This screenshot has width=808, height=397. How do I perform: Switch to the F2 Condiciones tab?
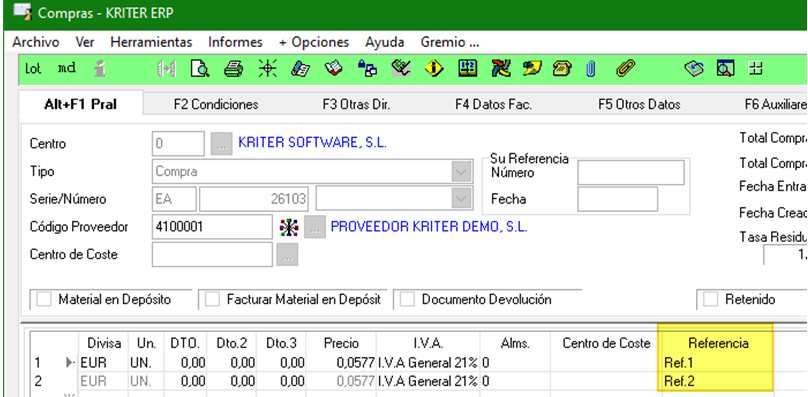216,105
